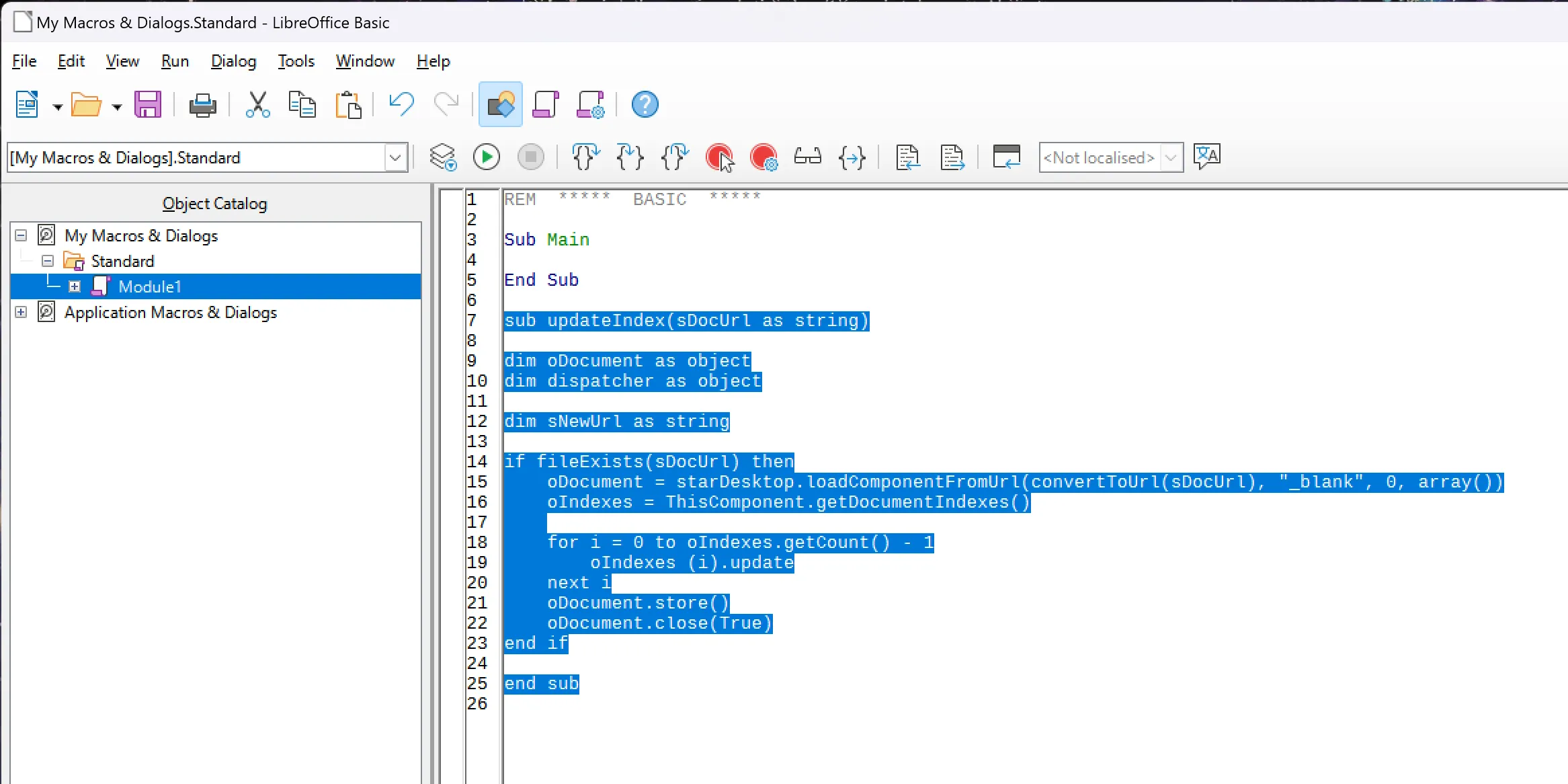This screenshot has height=784, width=1568.
Task: Expand the Open file dropdown arrow
Action: [117, 106]
